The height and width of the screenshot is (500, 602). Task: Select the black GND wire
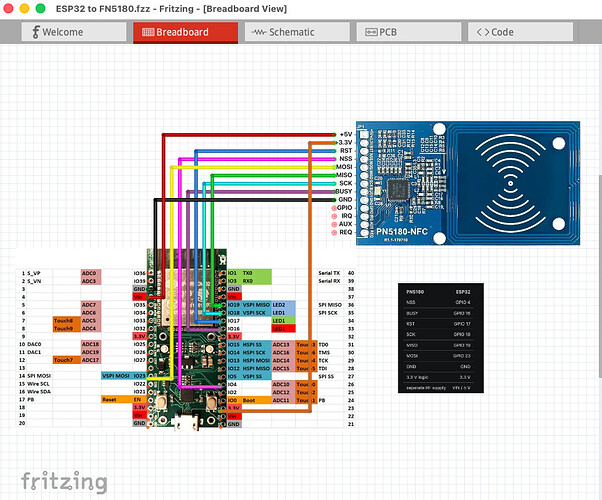click(x=246, y=200)
